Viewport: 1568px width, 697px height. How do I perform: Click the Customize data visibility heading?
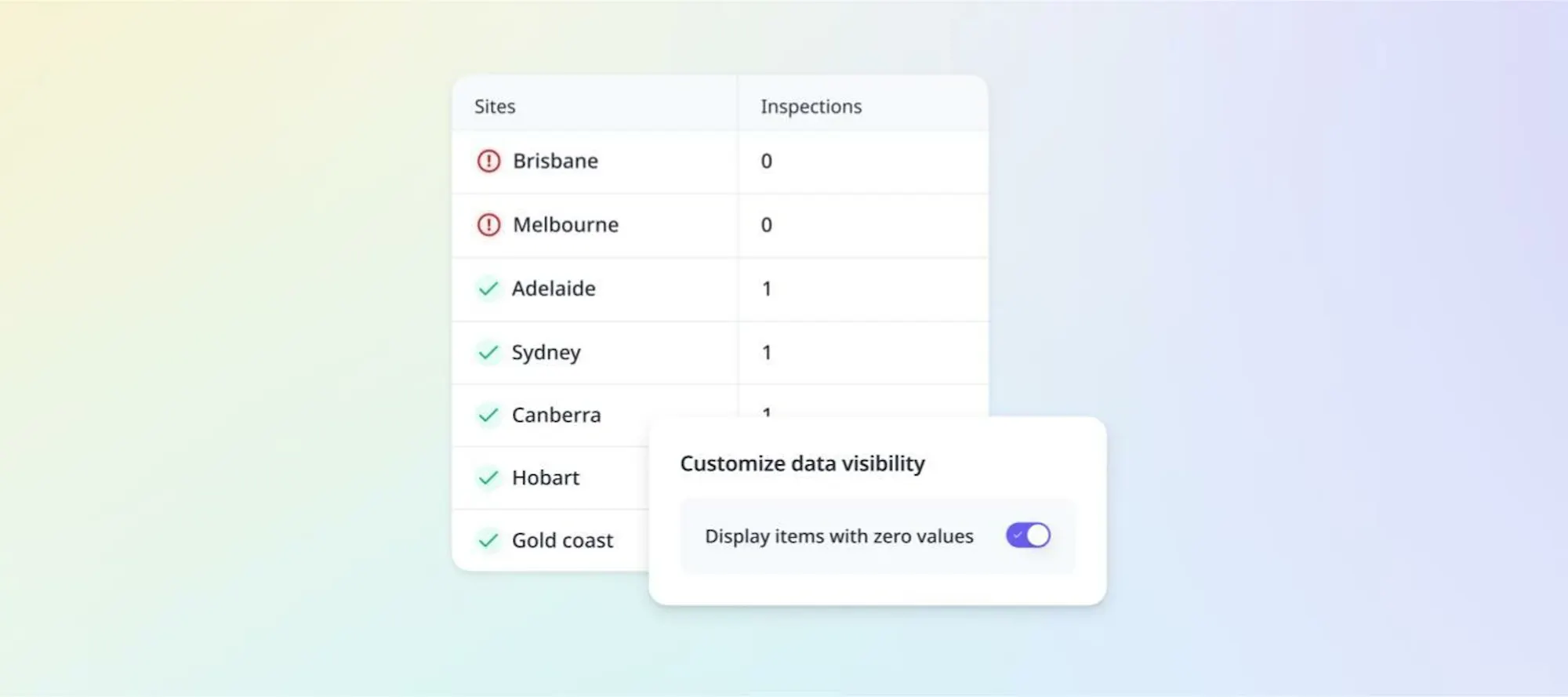pyautogui.click(x=802, y=463)
